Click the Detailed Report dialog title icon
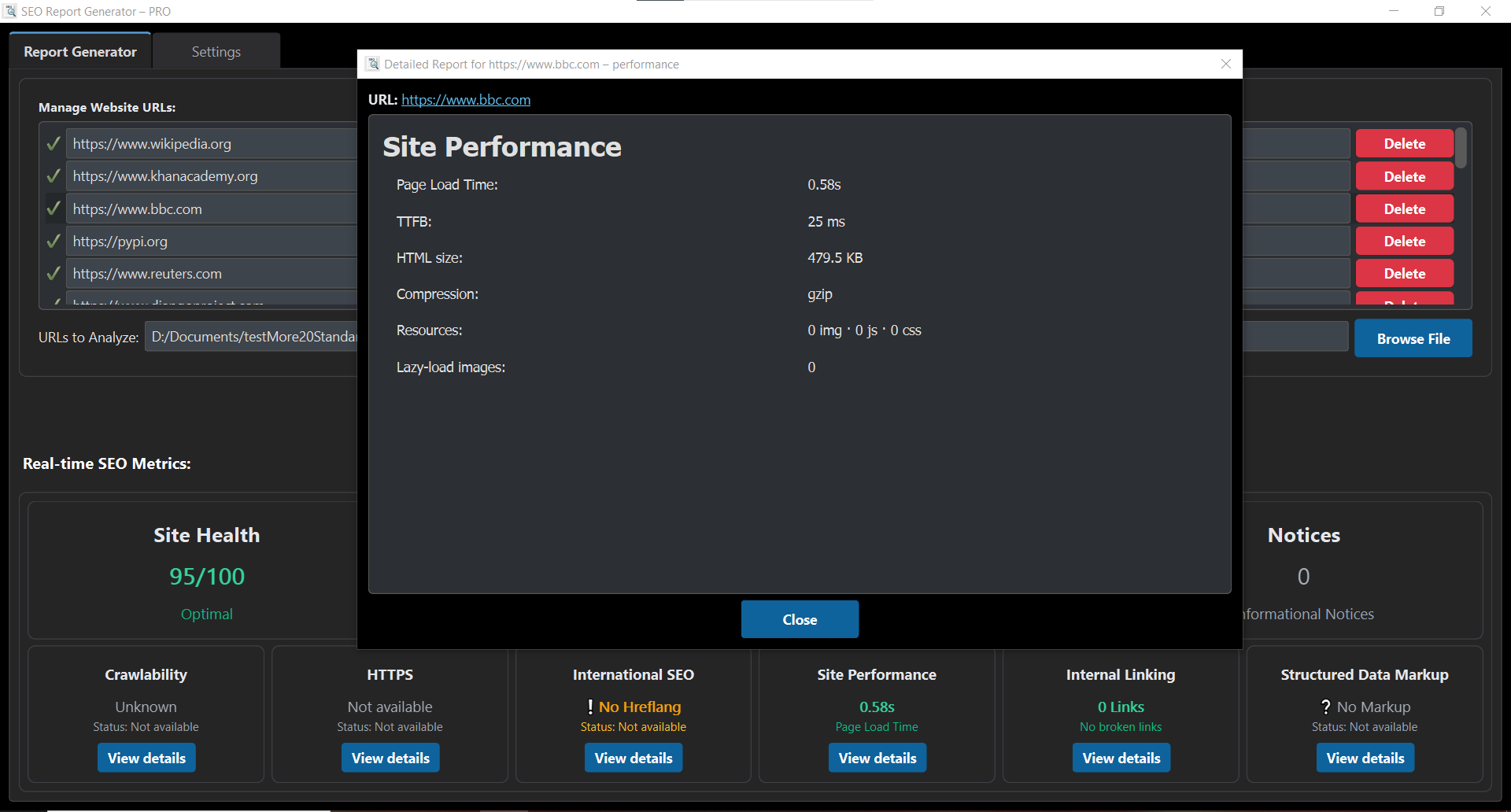The height and width of the screenshot is (812, 1511). pos(373,64)
